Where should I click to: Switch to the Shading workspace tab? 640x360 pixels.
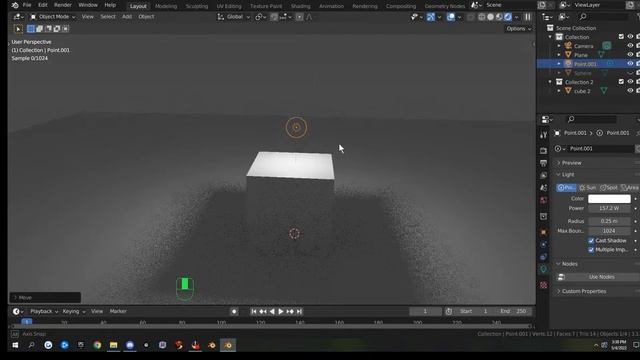(300, 6)
